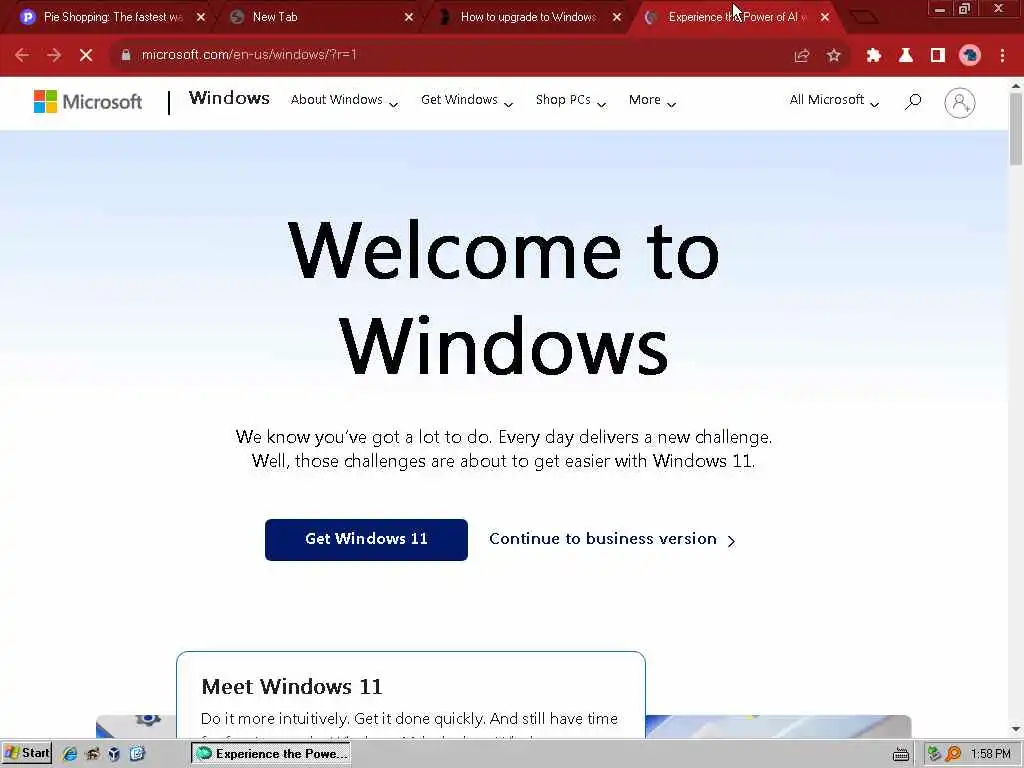This screenshot has height=768, width=1024.
Task: Expand the All Microsoft menu
Action: [834, 101]
